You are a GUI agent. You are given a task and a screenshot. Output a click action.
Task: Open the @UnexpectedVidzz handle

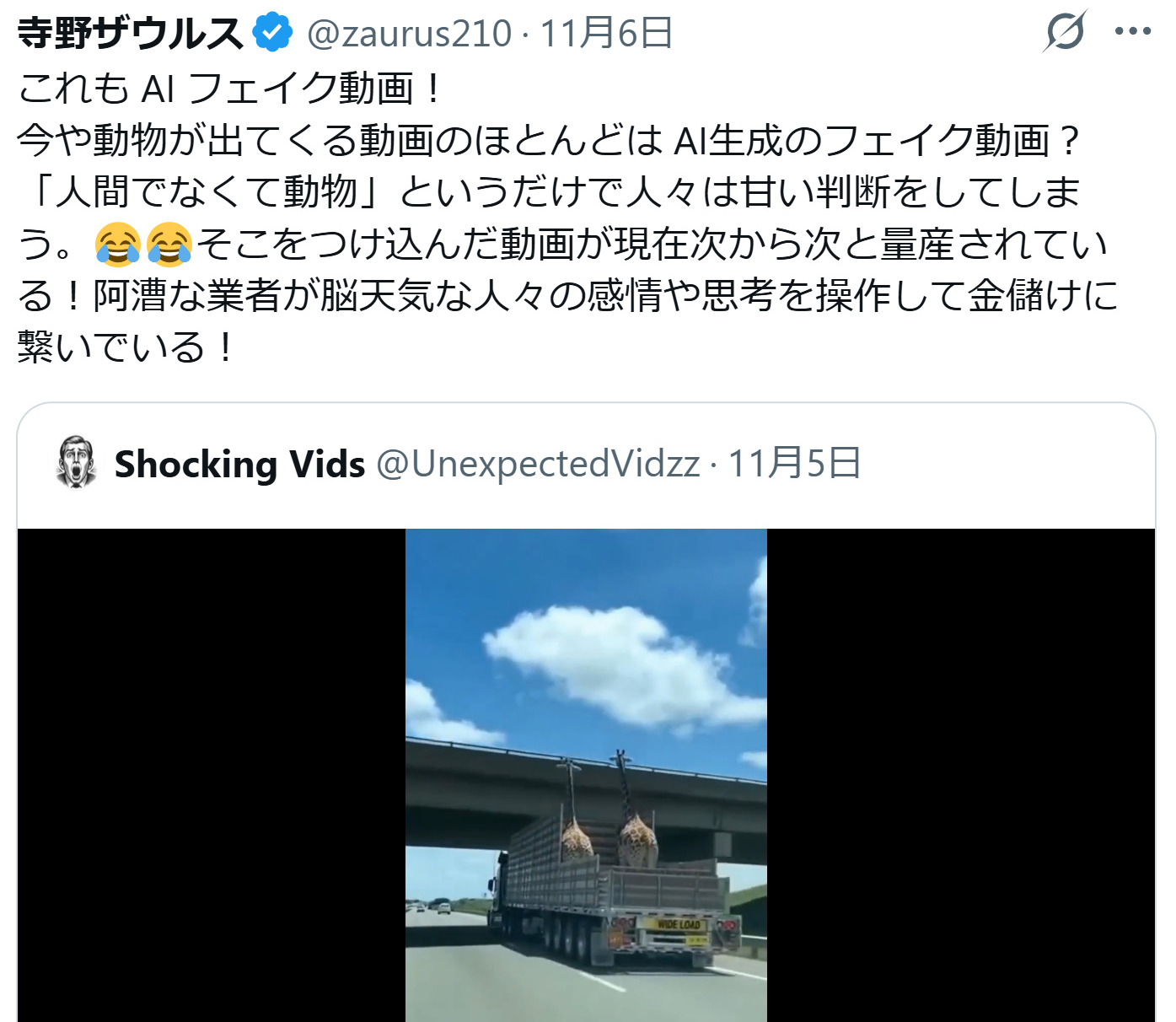pyautogui.click(x=538, y=464)
